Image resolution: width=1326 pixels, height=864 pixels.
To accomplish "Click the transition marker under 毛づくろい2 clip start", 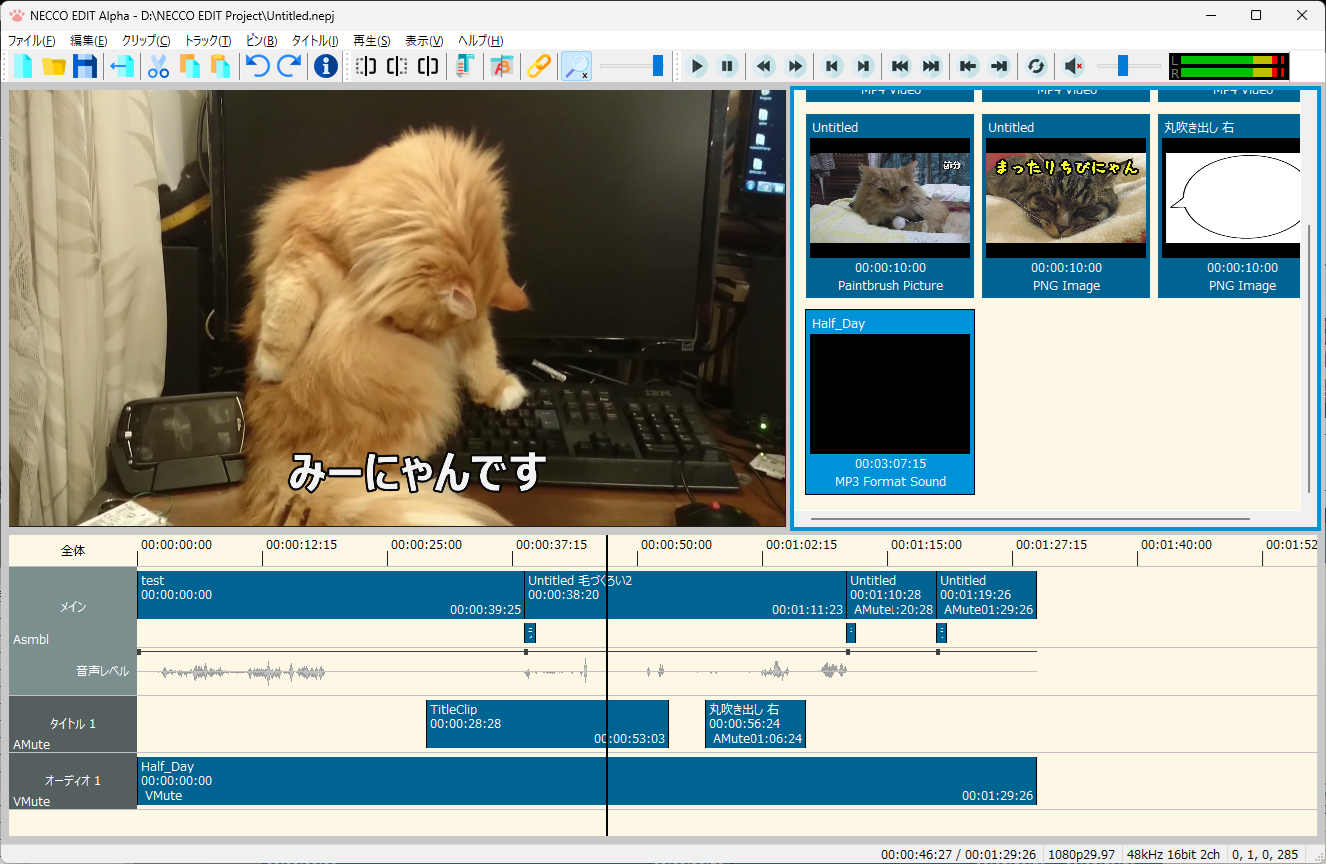I will coord(530,632).
